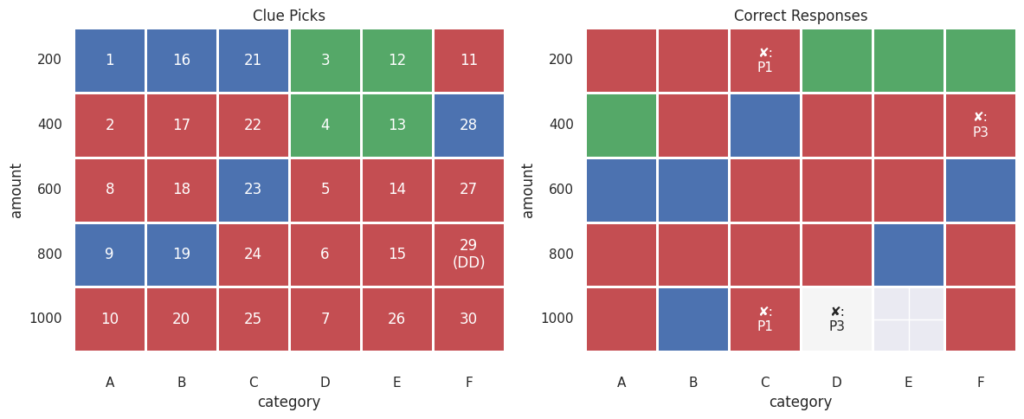Screen dimensions: 1024x419
Task: Select cell number 10 in Clue Picks
Action: (110, 319)
